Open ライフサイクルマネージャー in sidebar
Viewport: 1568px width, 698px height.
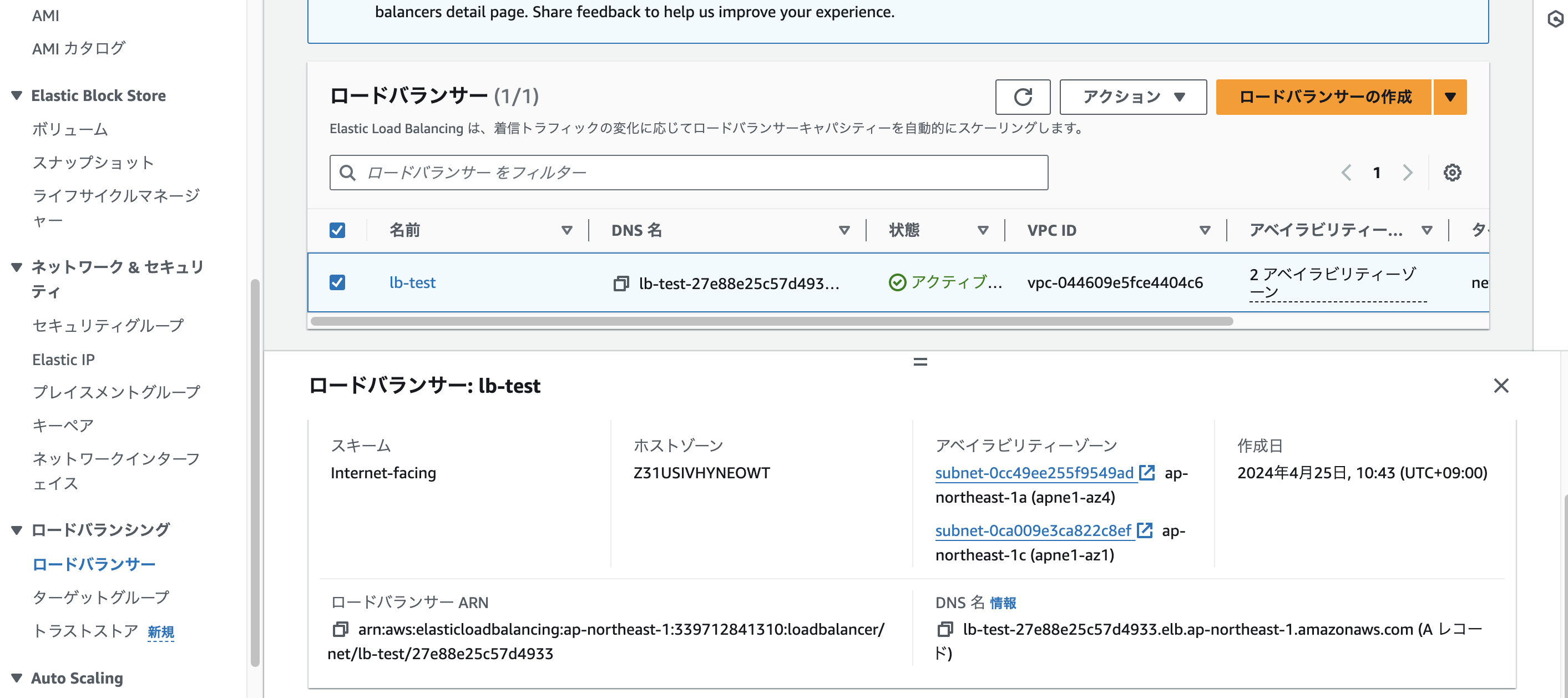point(115,208)
